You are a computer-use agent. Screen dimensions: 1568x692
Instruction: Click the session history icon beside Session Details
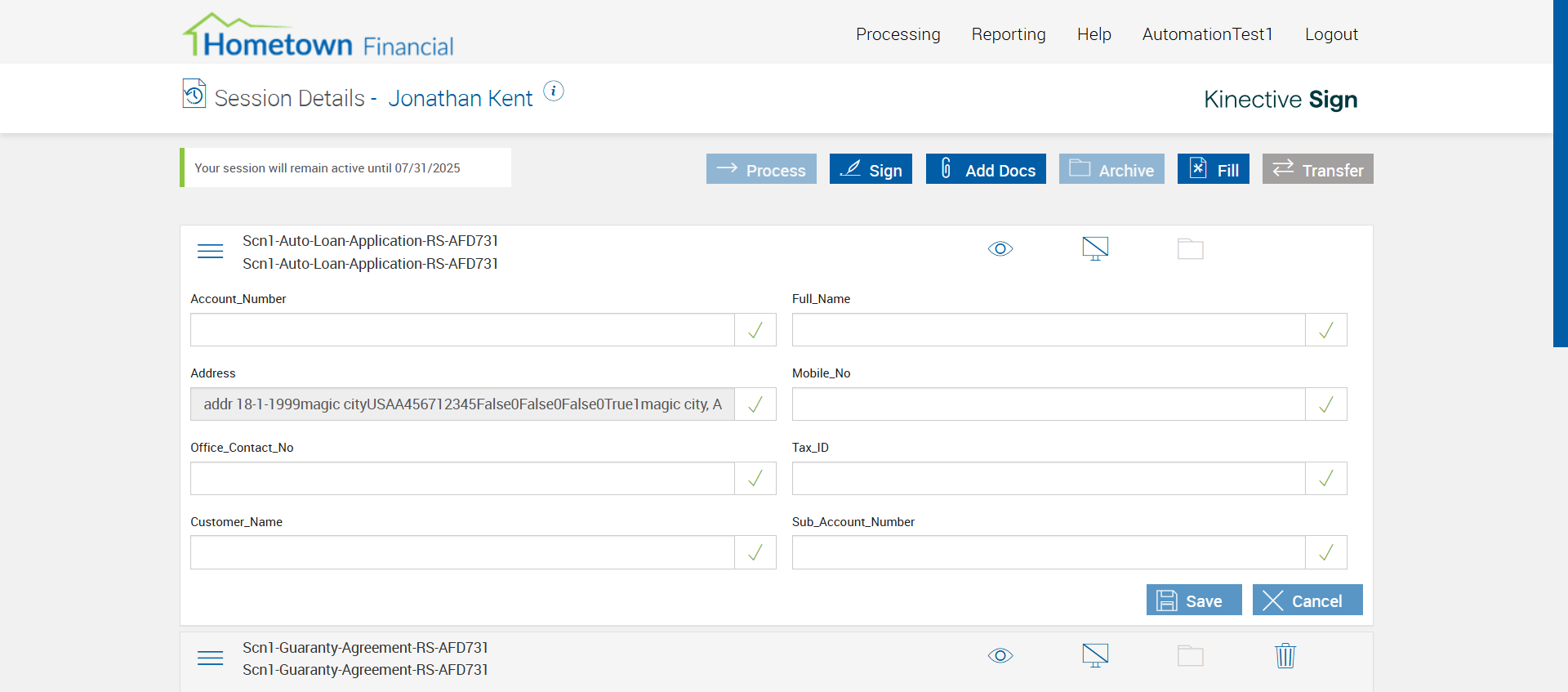(x=194, y=94)
